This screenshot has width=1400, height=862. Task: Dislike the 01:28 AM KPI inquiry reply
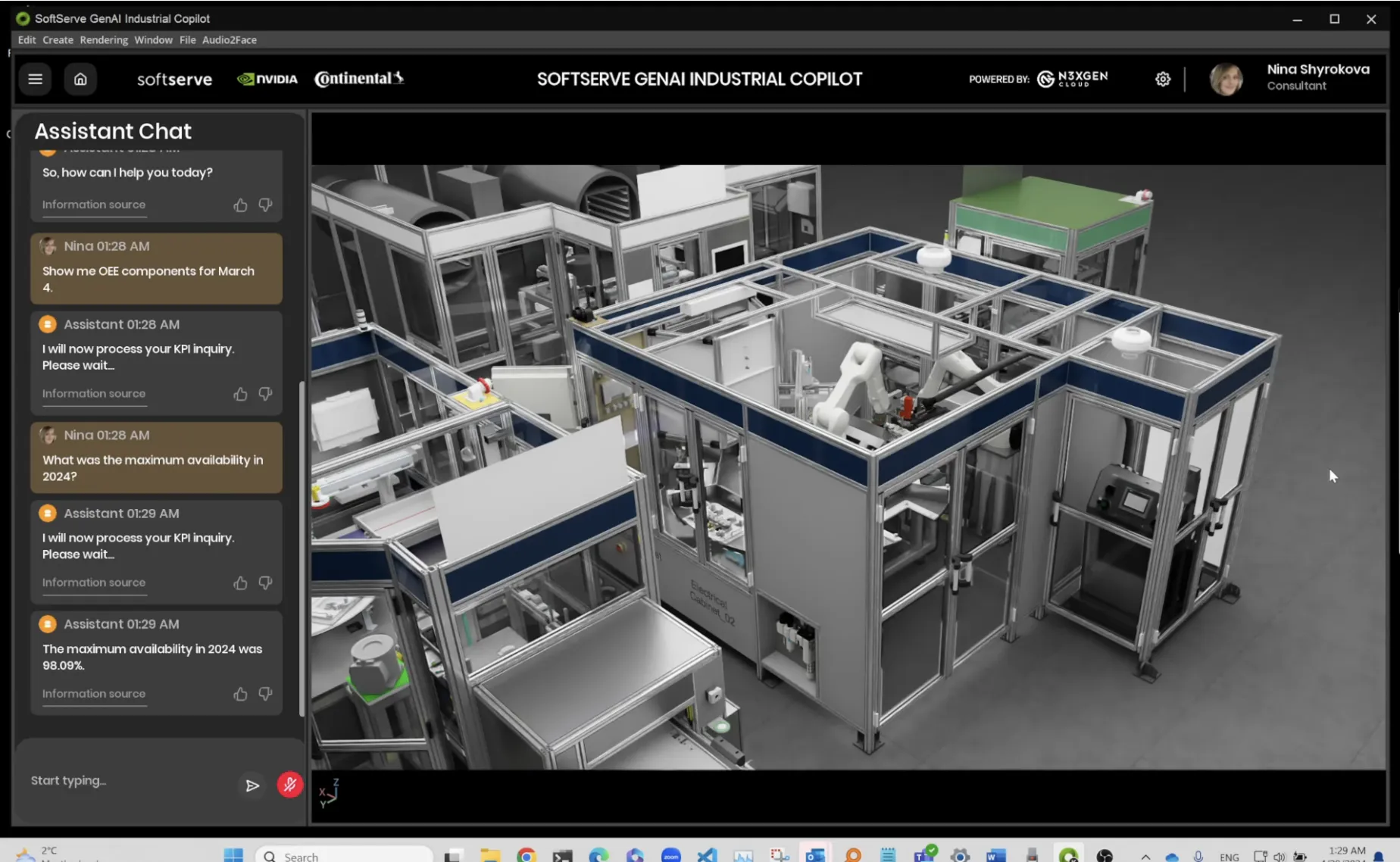click(x=265, y=394)
